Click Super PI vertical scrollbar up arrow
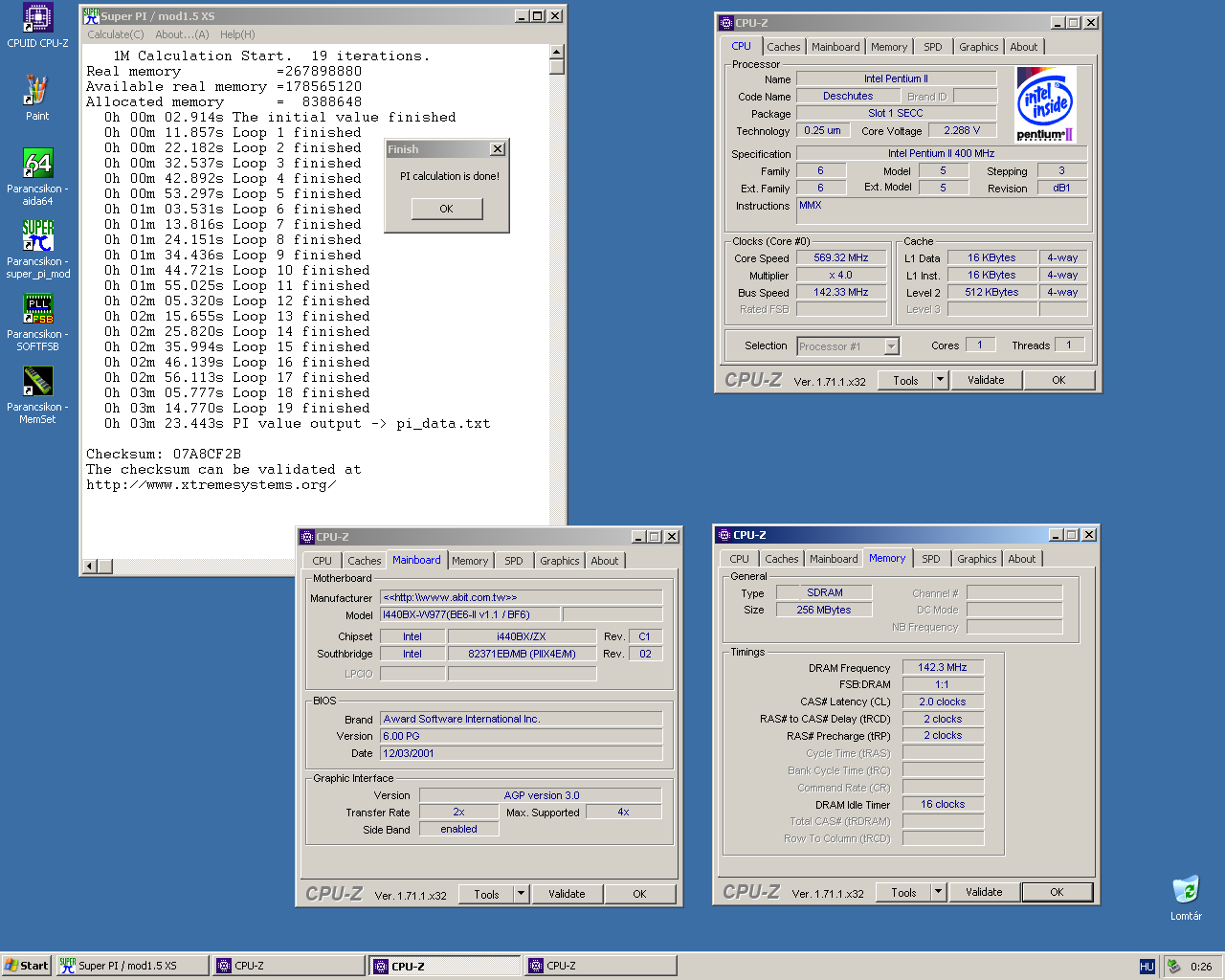Screen dimensions: 1225x980 (x=557, y=52)
